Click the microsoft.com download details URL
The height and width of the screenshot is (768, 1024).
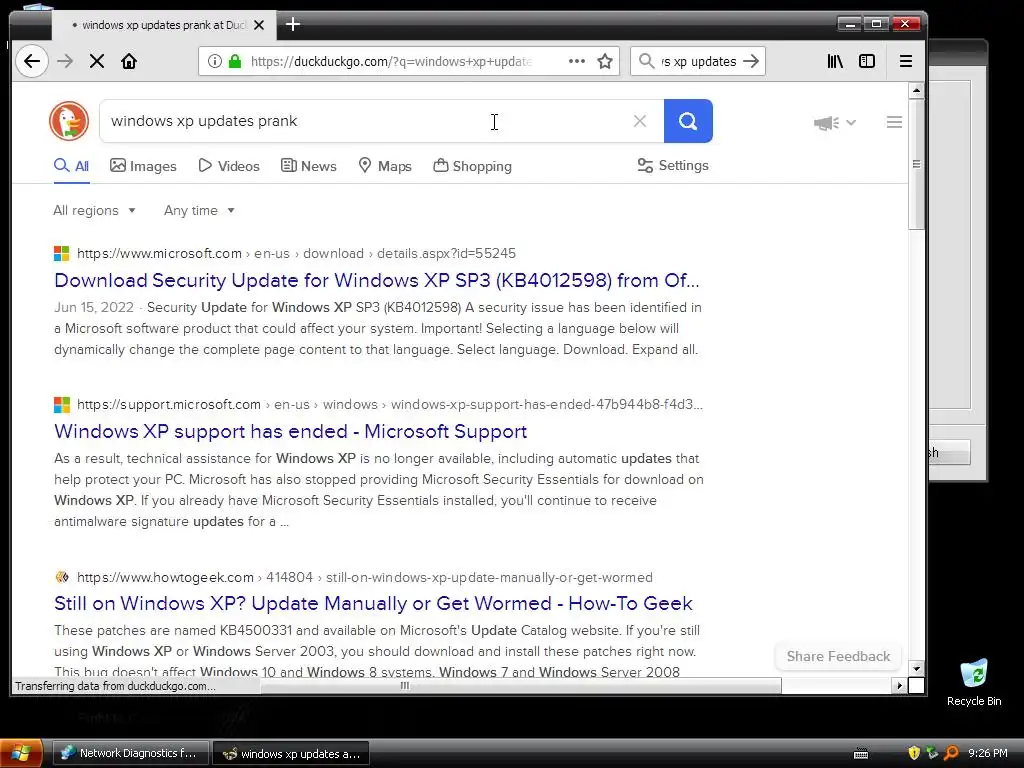pos(296,253)
